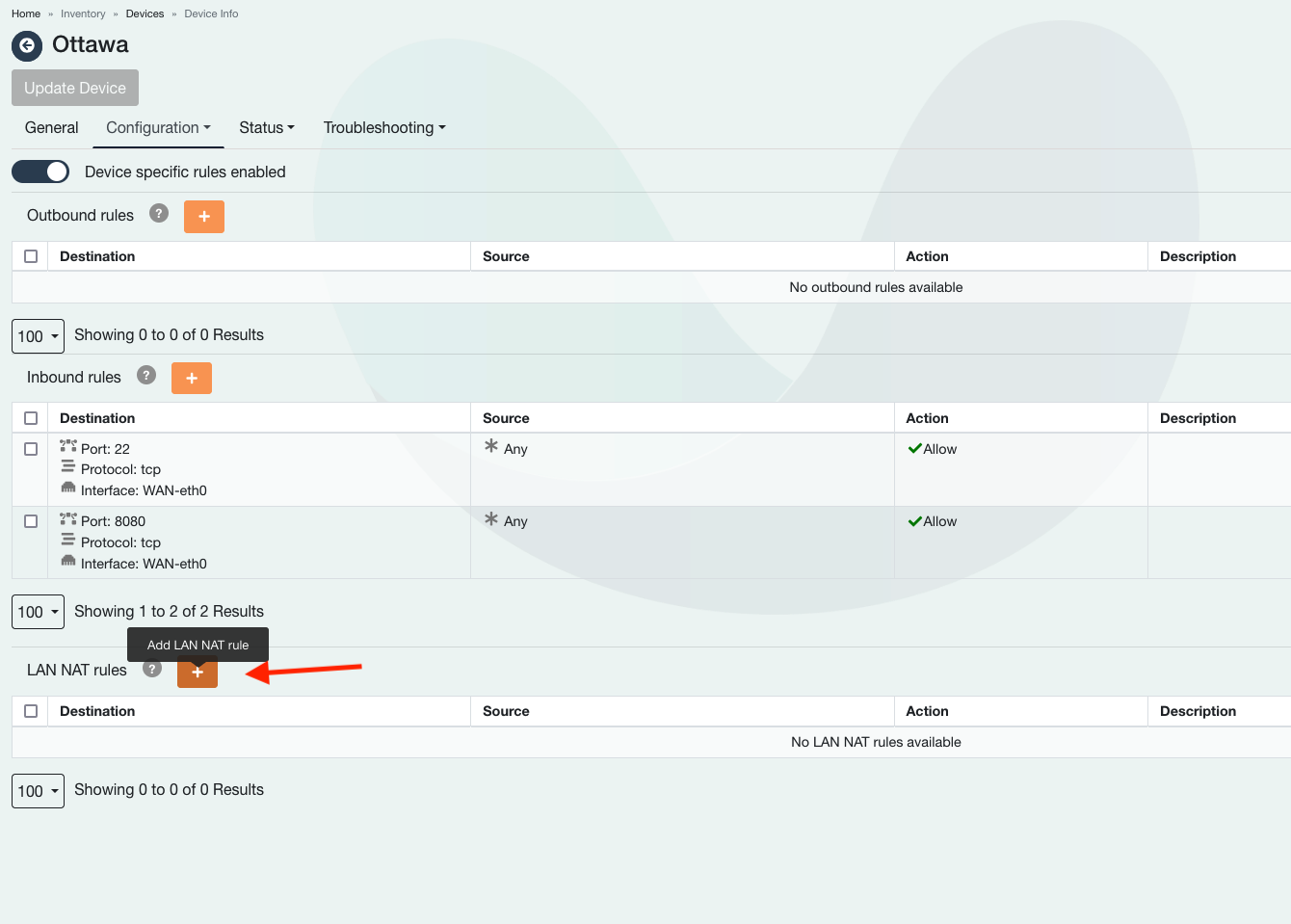The height and width of the screenshot is (924, 1291).
Task: Check the box for Port 8080 inbound rule
Action: coord(31,521)
